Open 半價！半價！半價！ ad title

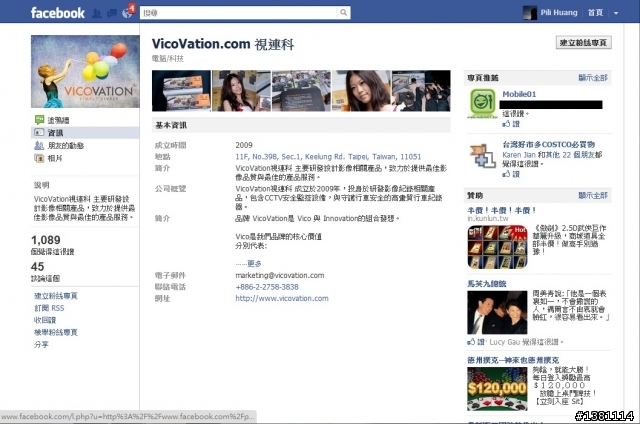pos(502,211)
